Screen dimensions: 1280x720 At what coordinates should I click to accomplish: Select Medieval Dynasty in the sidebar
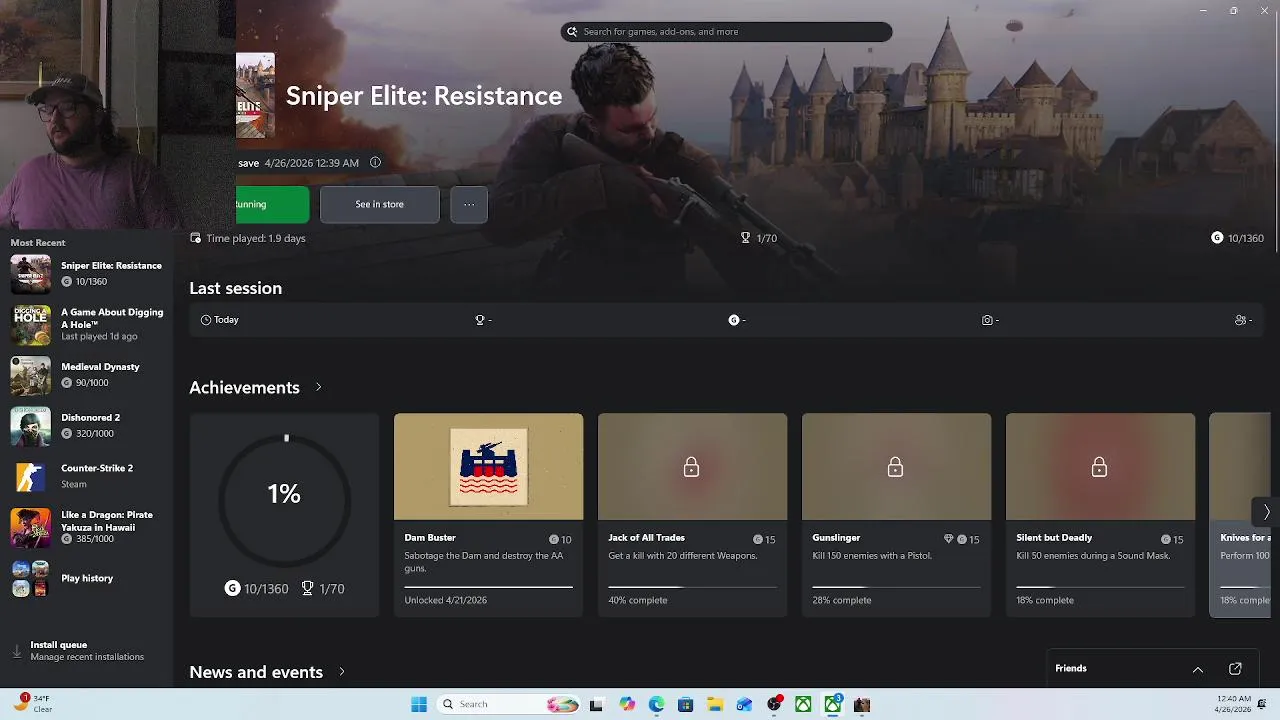point(87,375)
